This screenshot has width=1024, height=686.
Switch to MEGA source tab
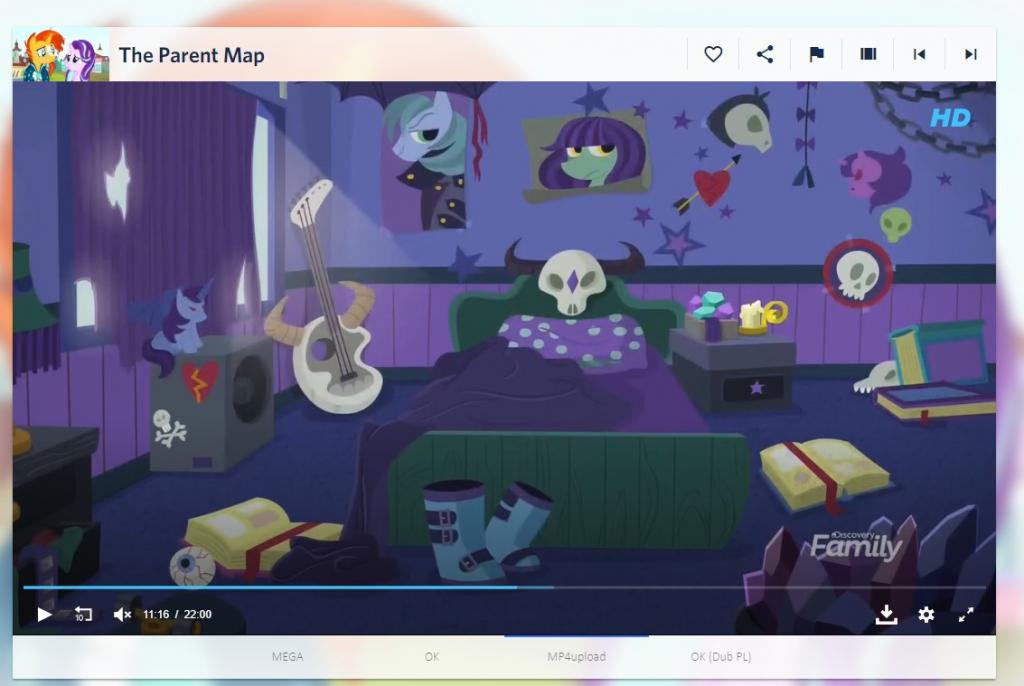click(x=287, y=657)
